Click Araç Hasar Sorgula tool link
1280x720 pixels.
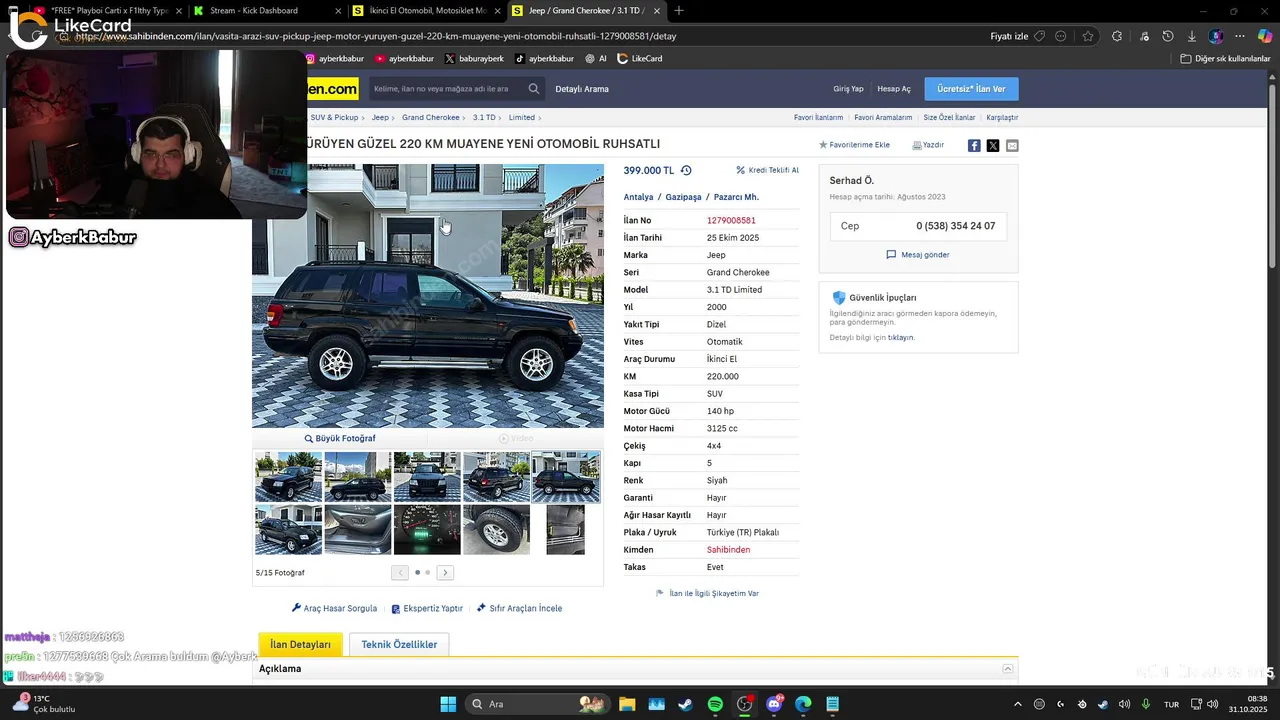click(334, 608)
